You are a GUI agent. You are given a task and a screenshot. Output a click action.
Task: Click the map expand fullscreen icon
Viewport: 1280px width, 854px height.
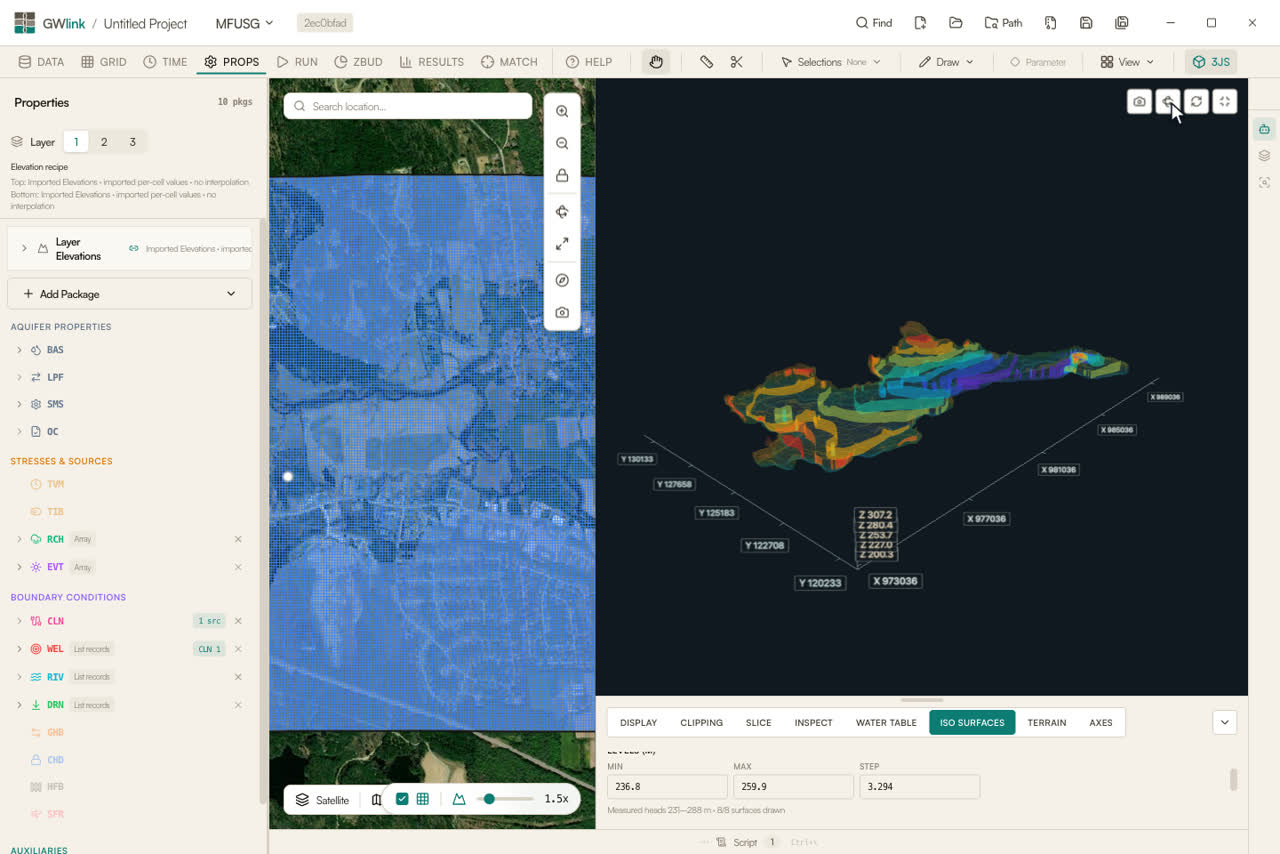(x=562, y=244)
